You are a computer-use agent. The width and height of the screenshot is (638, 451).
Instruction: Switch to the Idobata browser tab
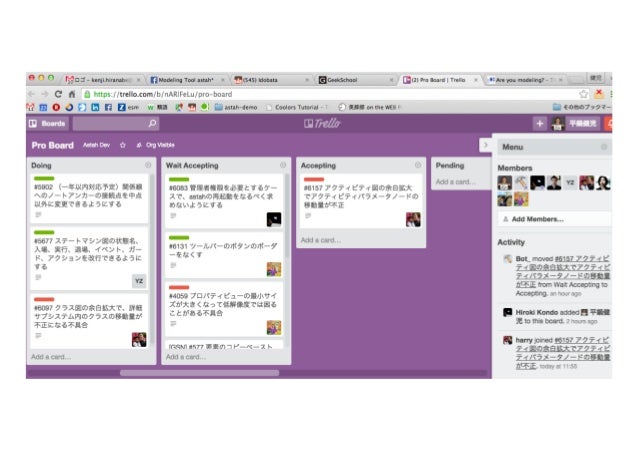(x=271, y=80)
